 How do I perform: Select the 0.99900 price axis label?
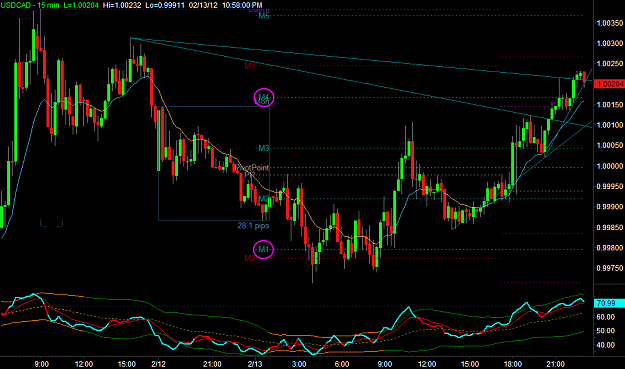click(610, 206)
